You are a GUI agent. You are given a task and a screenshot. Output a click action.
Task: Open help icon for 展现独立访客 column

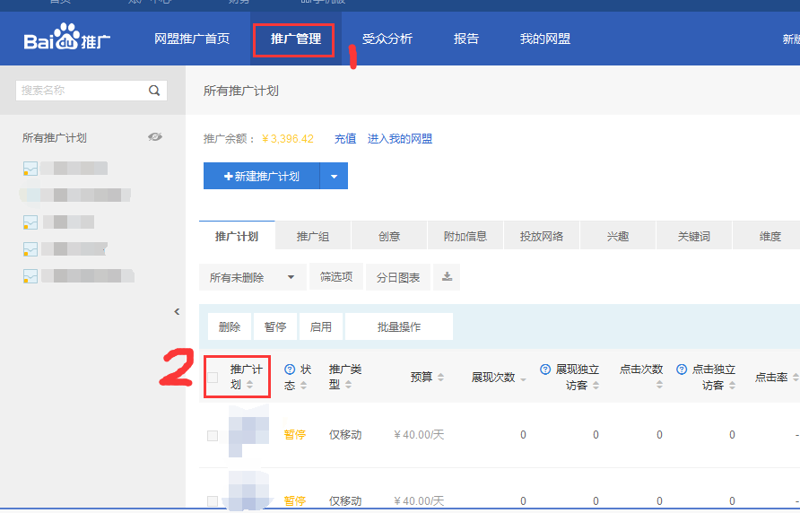(545, 369)
